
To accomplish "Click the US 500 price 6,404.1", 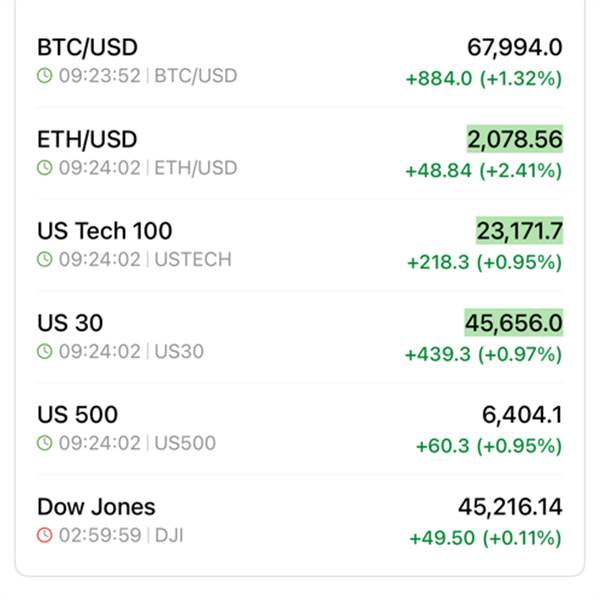I will point(522,415).
